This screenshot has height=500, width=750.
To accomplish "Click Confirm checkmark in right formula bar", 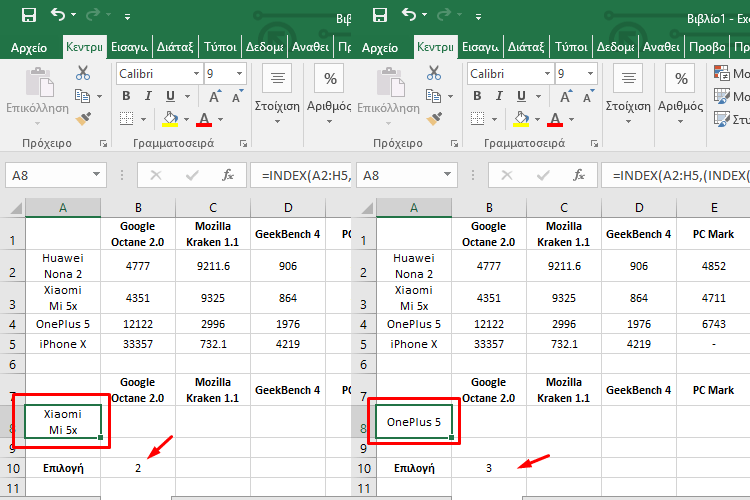I will point(543,176).
